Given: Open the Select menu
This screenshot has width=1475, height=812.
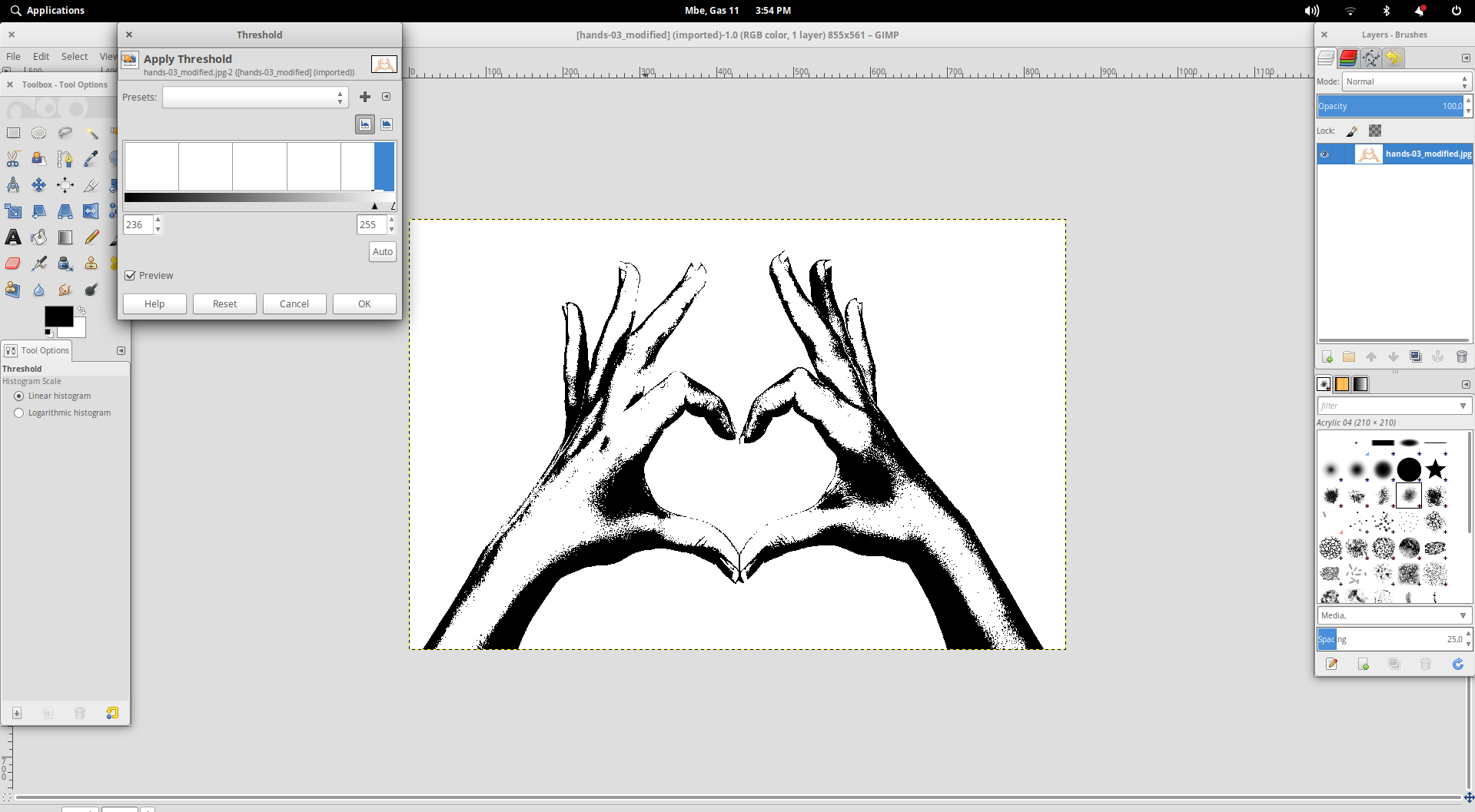Looking at the screenshot, I should click(x=75, y=57).
